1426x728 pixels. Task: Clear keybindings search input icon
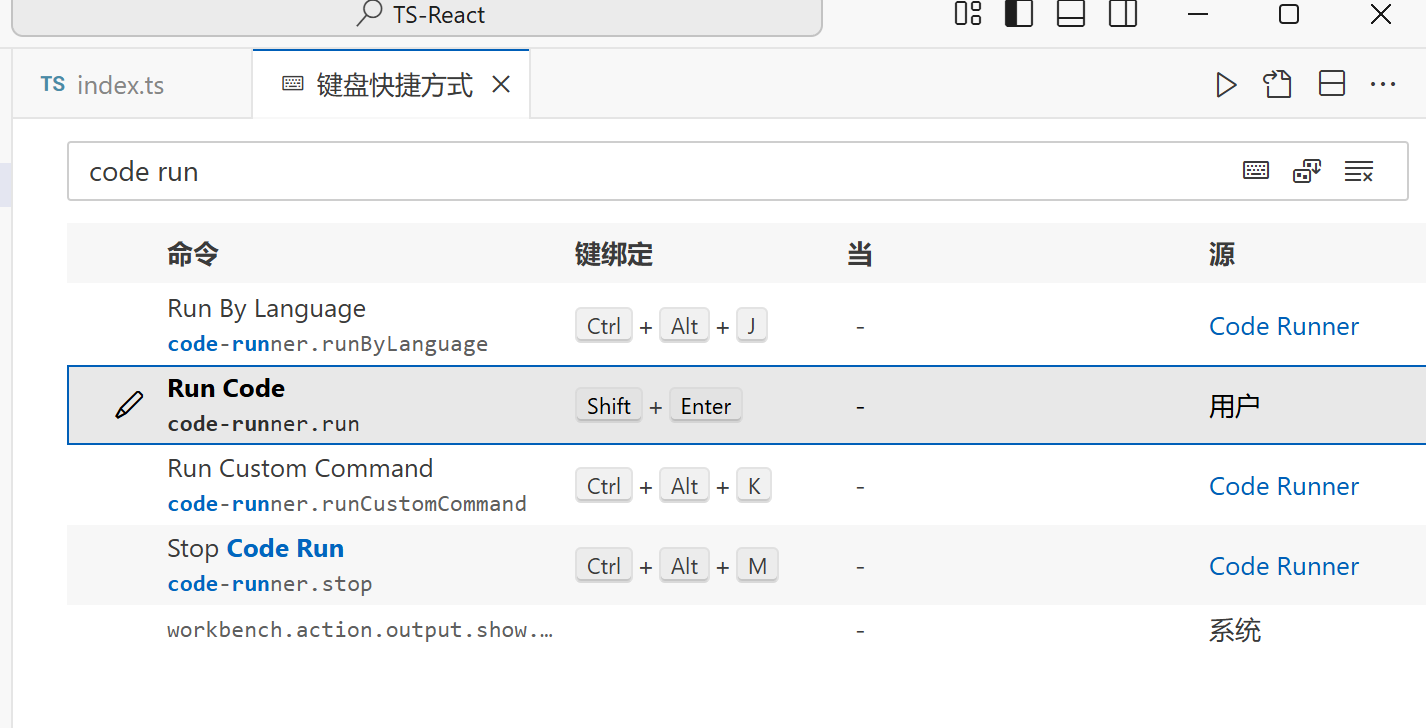[x=1359, y=171]
